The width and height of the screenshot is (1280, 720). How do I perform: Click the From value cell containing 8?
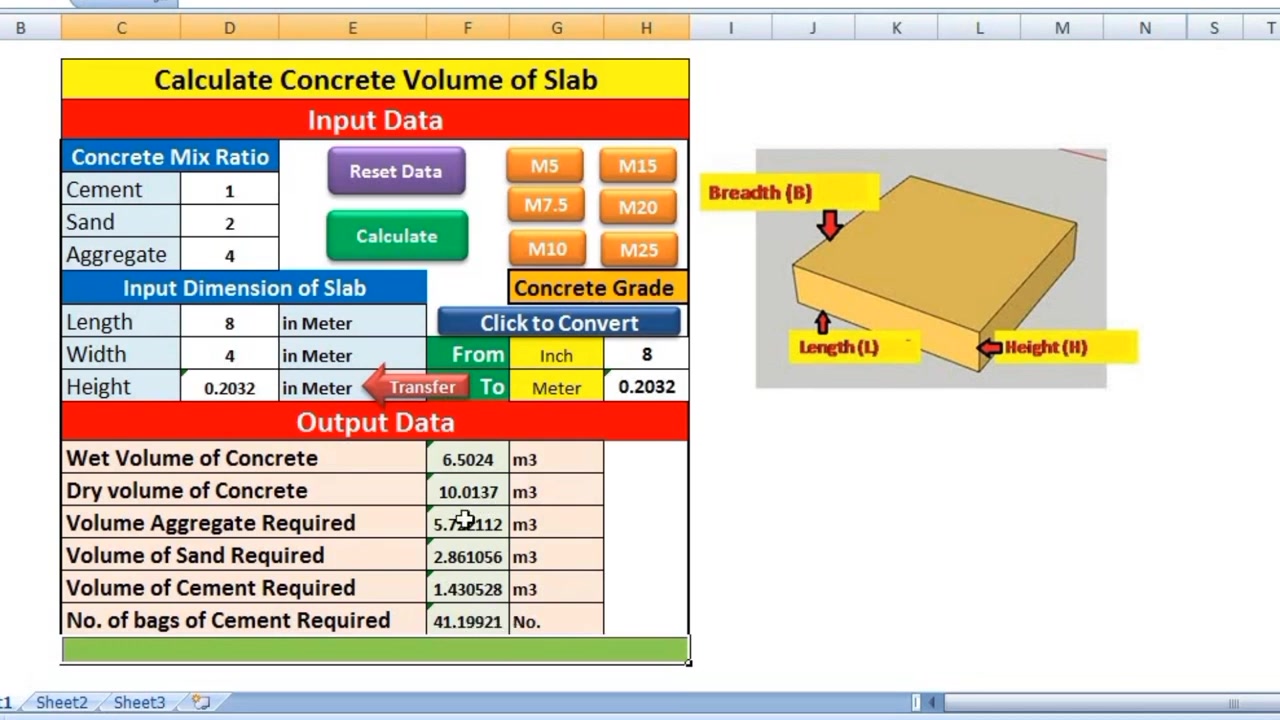pyautogui.click(x=646, y=355)
